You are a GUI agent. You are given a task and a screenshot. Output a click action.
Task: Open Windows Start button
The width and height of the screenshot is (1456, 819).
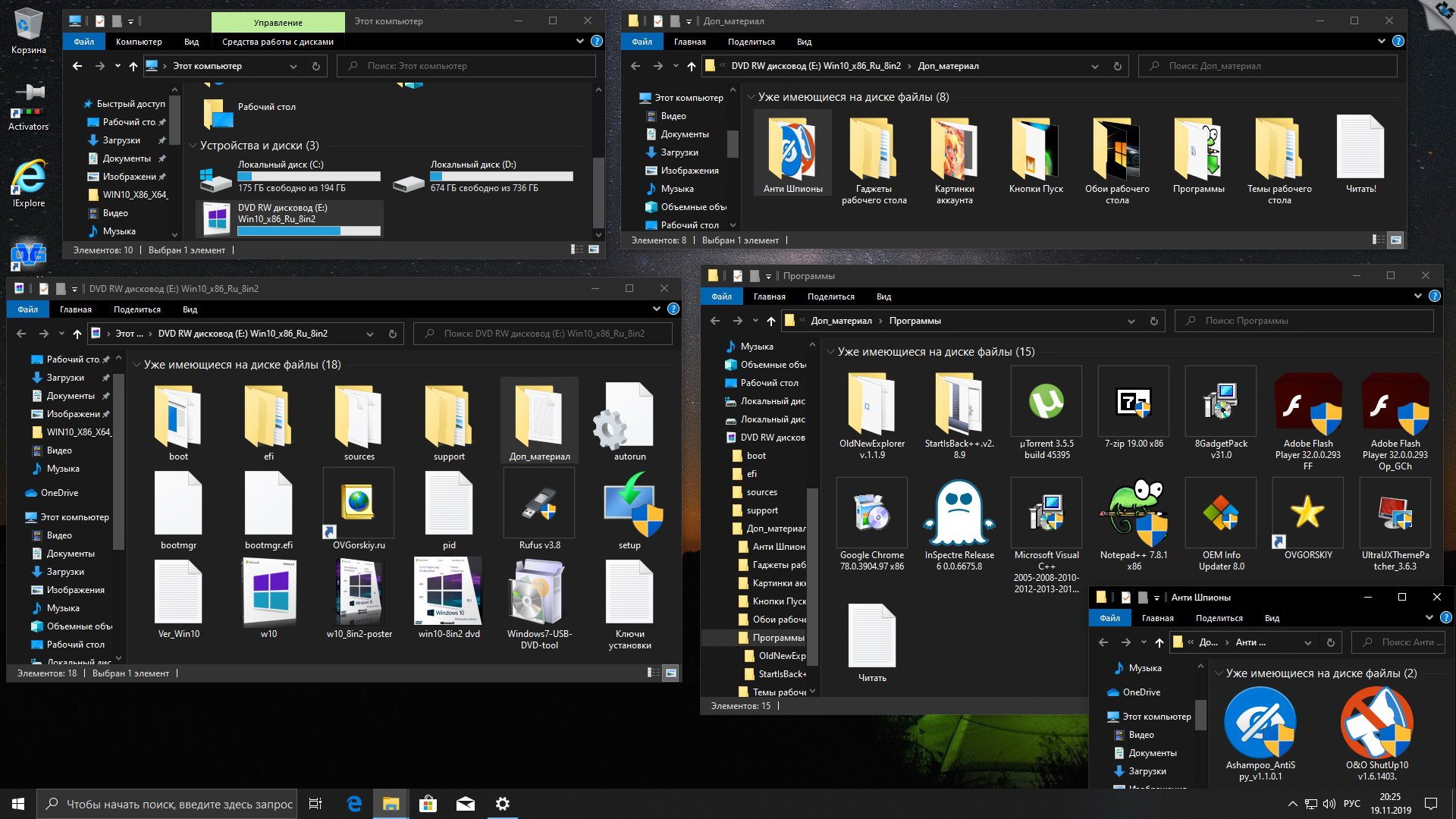[18, 804]
